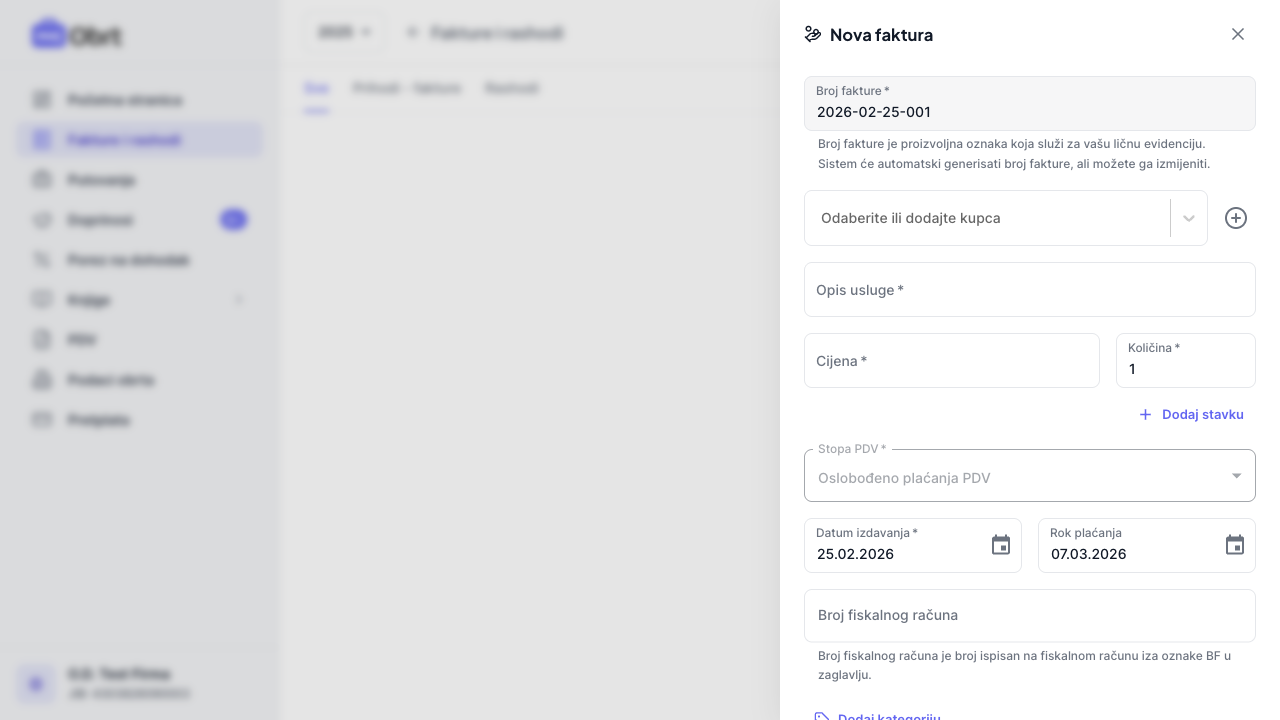
Task: Click the plus icon to add a buyer
Action: [x=1236, y=218]
